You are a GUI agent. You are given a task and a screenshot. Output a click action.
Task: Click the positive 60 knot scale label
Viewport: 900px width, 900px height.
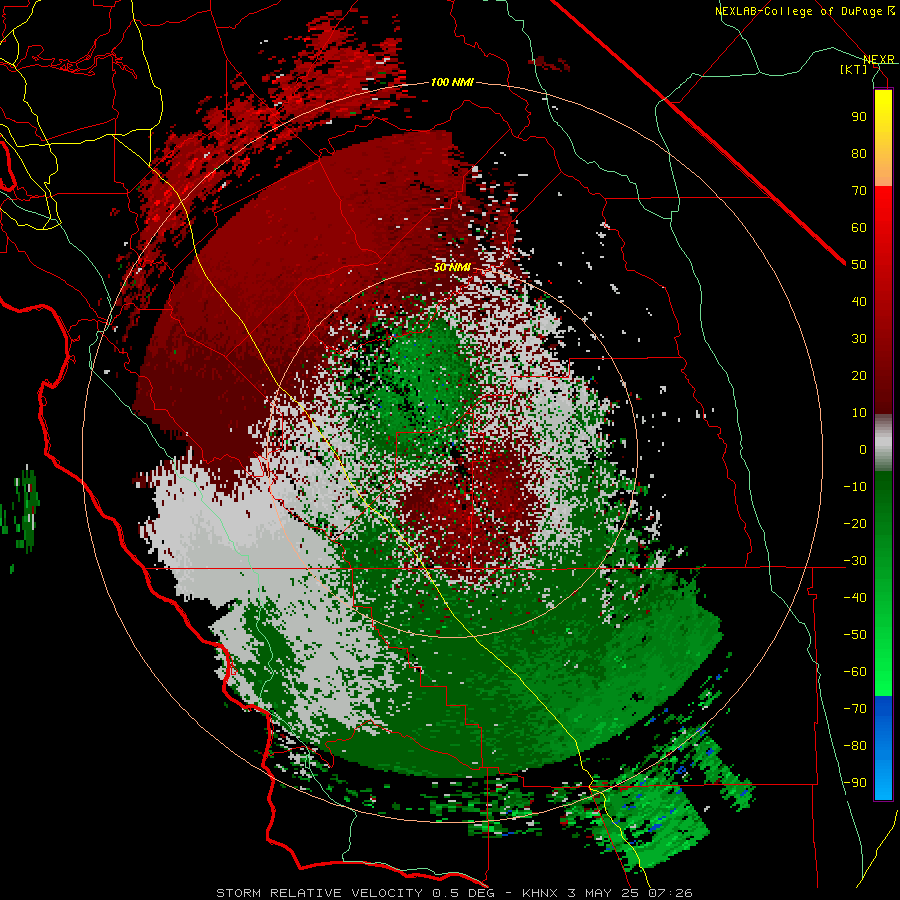pyautogui.click(x=859, y=227)
